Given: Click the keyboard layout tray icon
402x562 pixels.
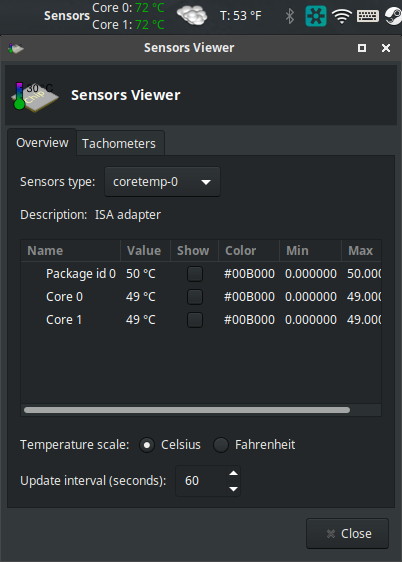Looking at the screenshot, I should [x=368, y=16].
